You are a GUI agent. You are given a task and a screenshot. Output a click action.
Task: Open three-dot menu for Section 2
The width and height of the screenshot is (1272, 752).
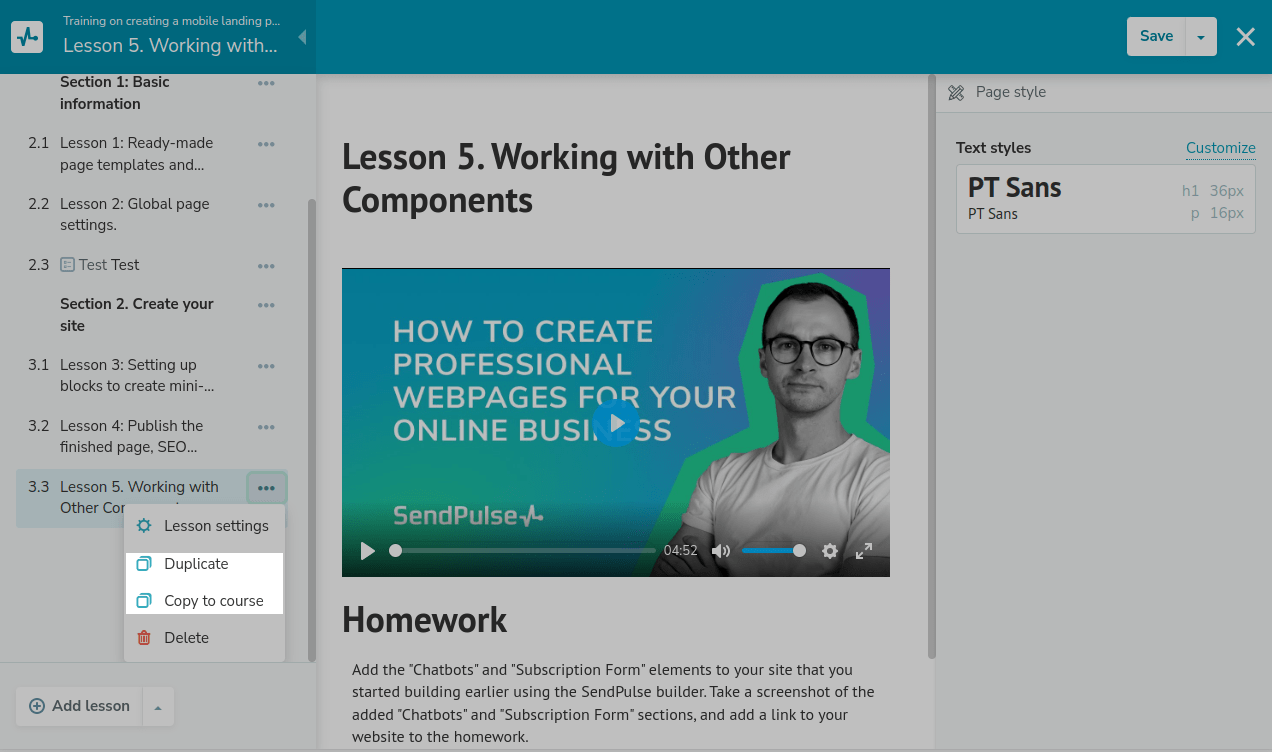266,305
